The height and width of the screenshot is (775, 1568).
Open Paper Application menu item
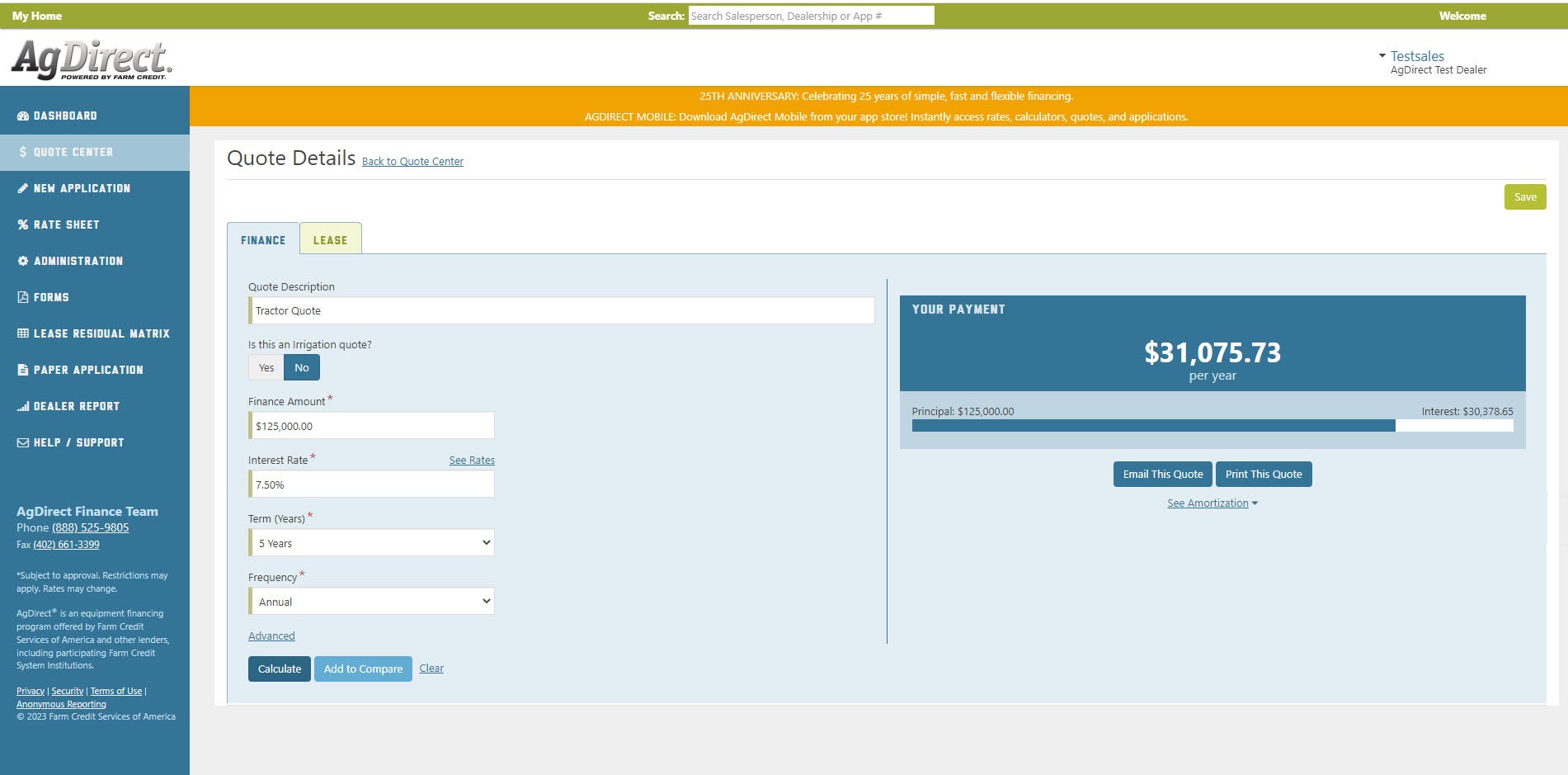[95, 371]
